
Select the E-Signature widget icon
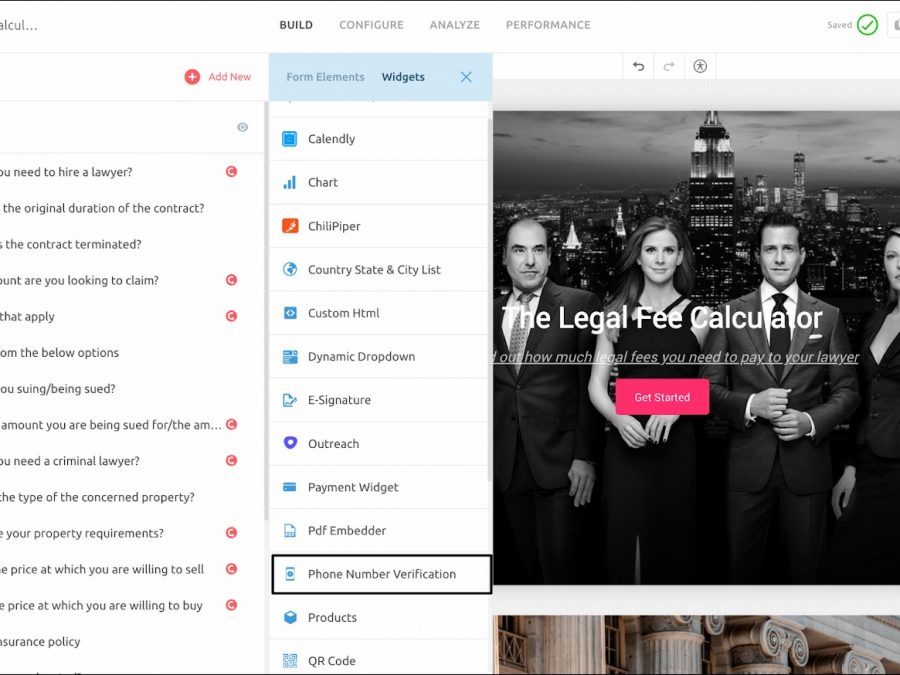[x=290, y=400]
